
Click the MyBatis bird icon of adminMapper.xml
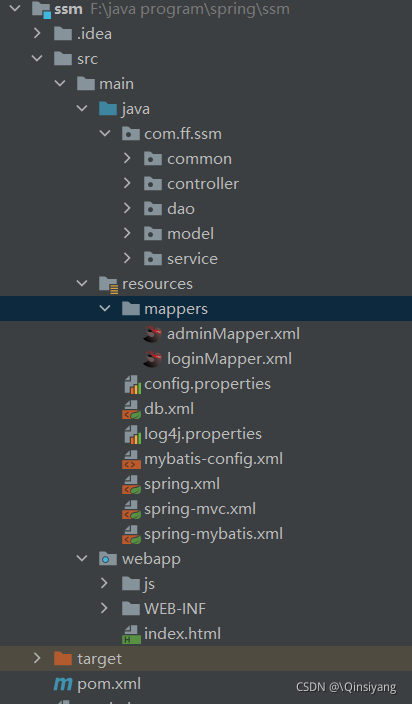pos(153,334)
